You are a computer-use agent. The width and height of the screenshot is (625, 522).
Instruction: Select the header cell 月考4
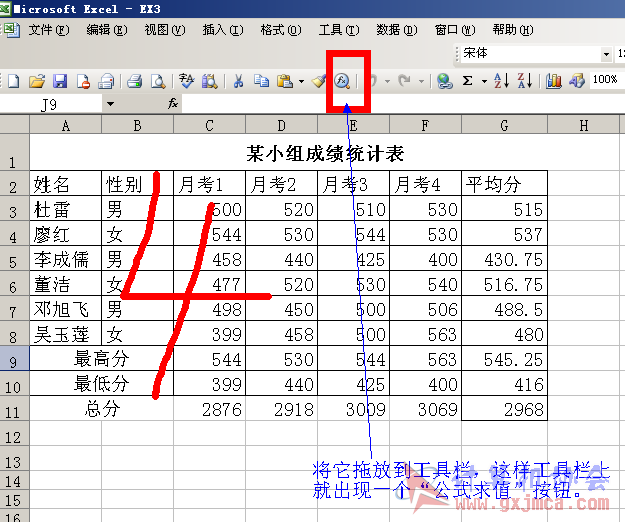(x=425, y=184)
